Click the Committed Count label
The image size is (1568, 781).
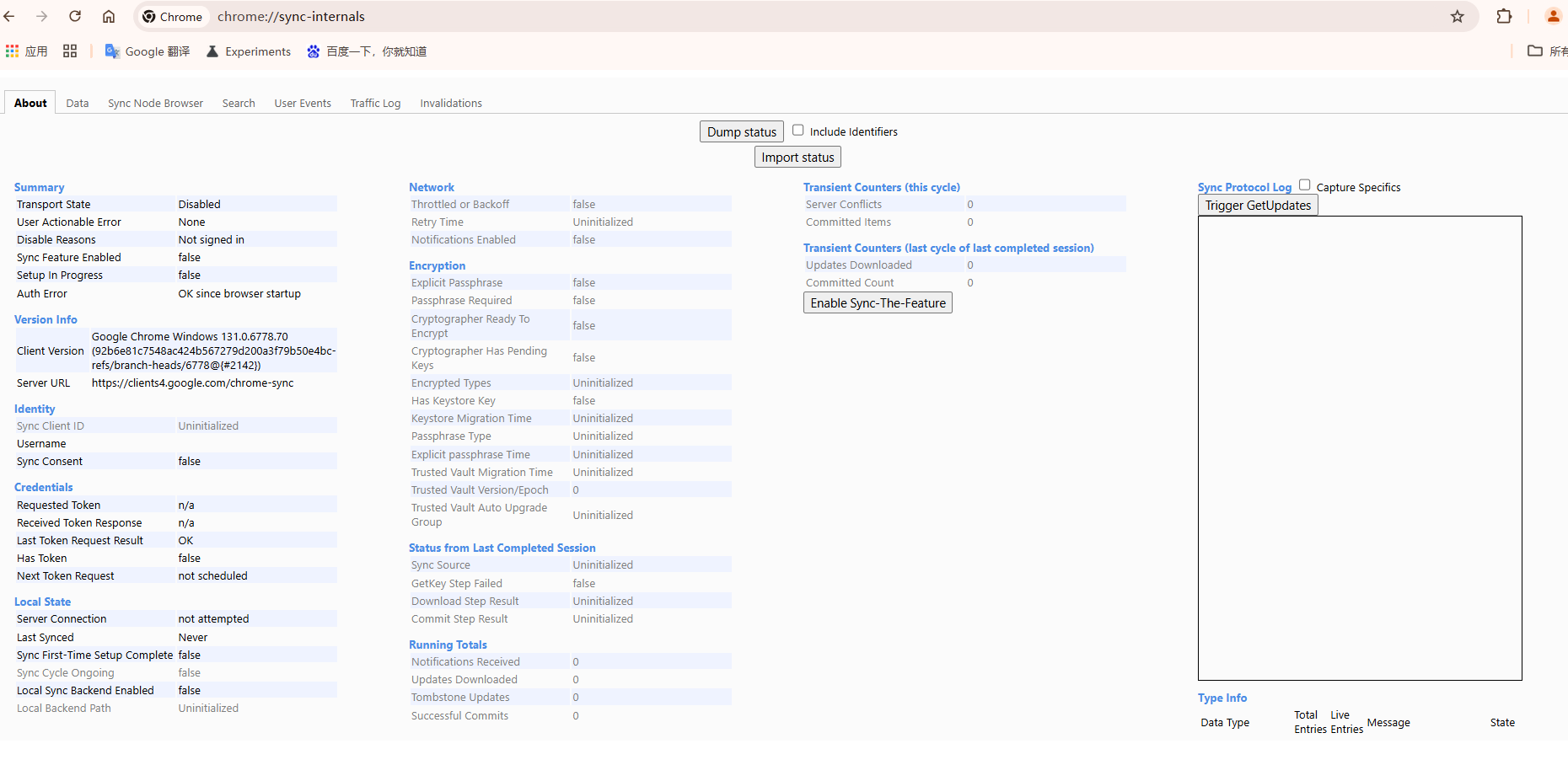point(850,282)
